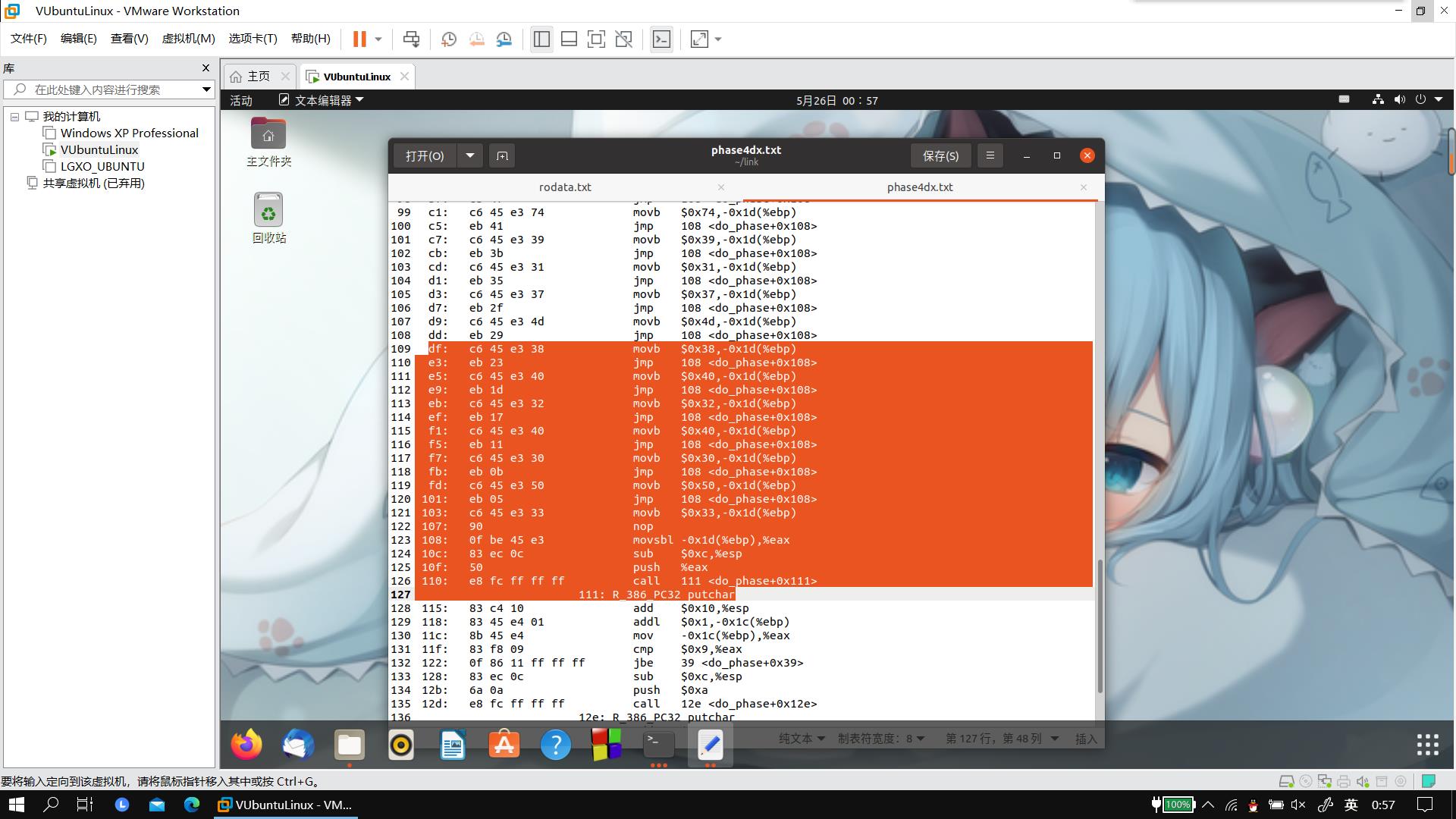
Task: Click the gedit vertical scrollbar
Action: tap(1100, 626)
